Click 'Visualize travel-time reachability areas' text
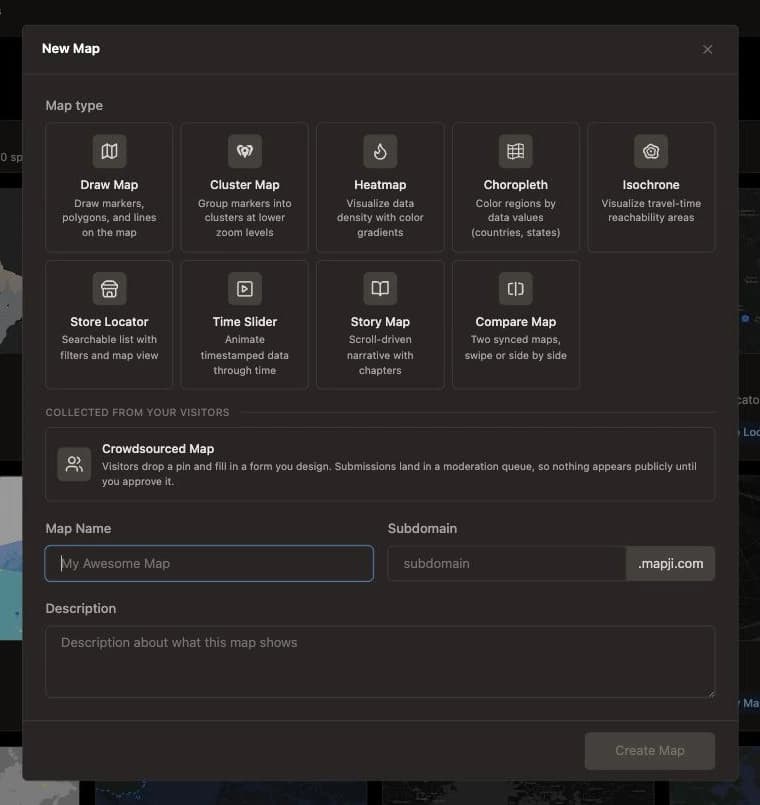Viewport: 760px width, 805px height. [651, 210]
